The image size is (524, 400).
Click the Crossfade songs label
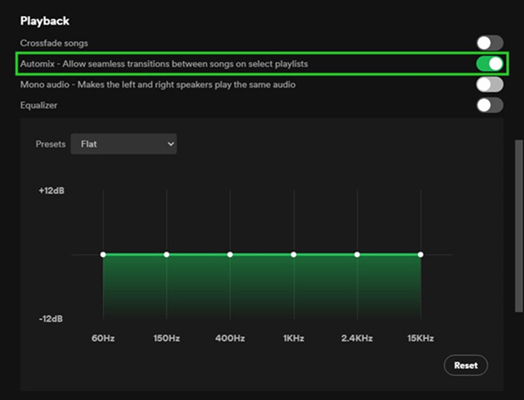coord(54,43)
